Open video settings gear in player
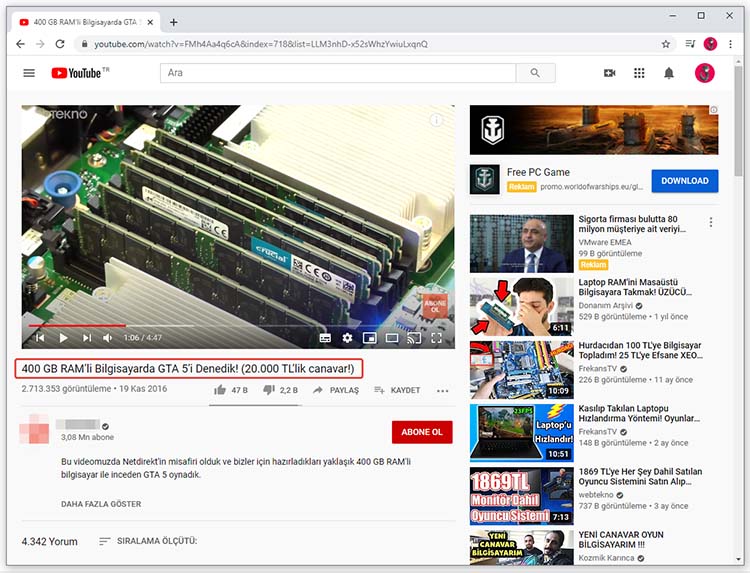Viewport: 750px width, 573px height. [347, 338]
